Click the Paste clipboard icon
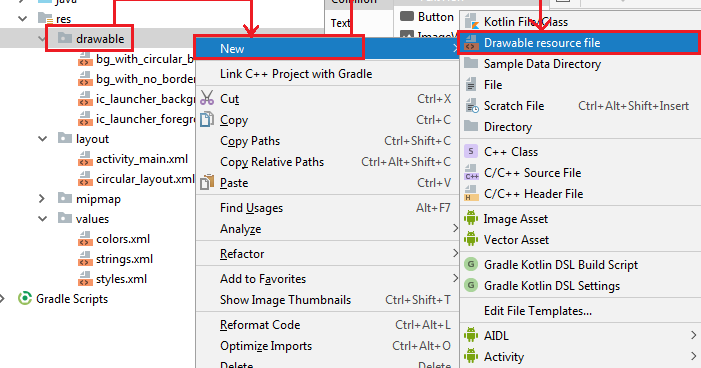 [x=207, y=182]
